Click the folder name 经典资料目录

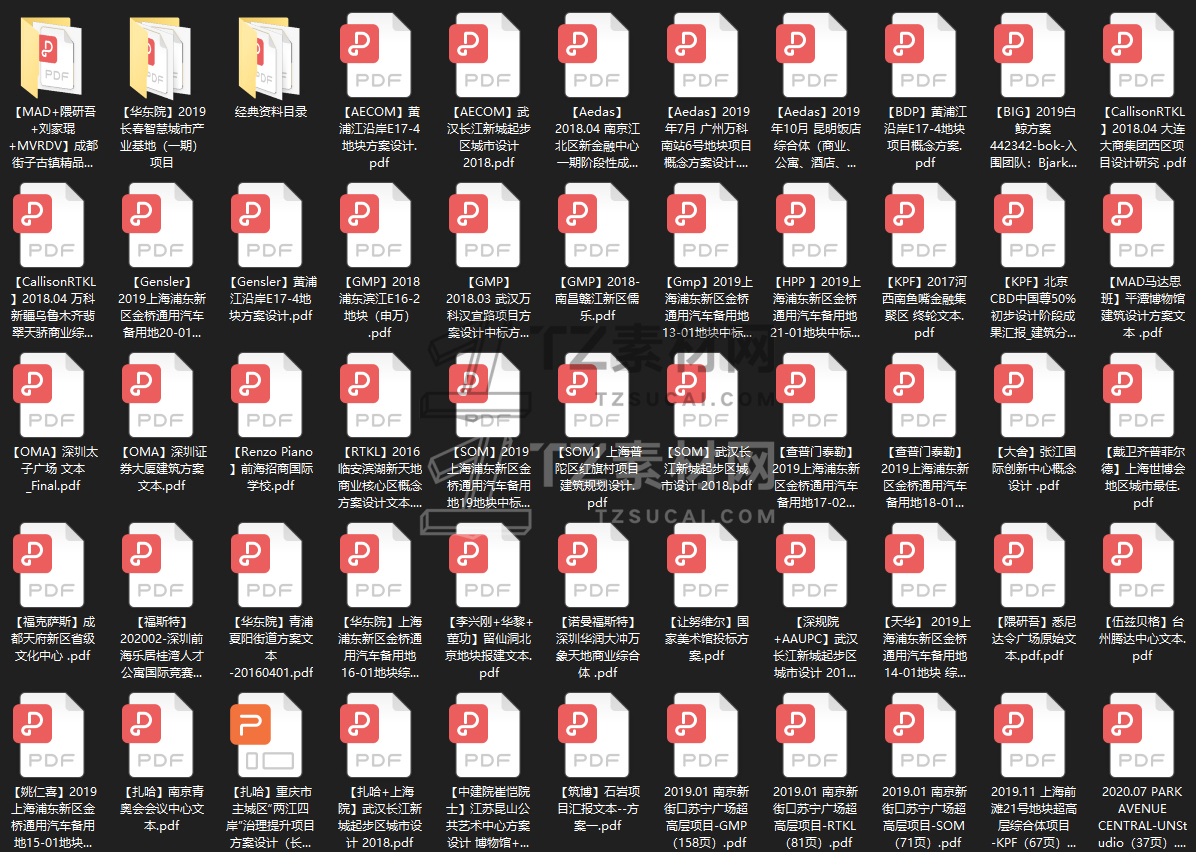(271, 111)
